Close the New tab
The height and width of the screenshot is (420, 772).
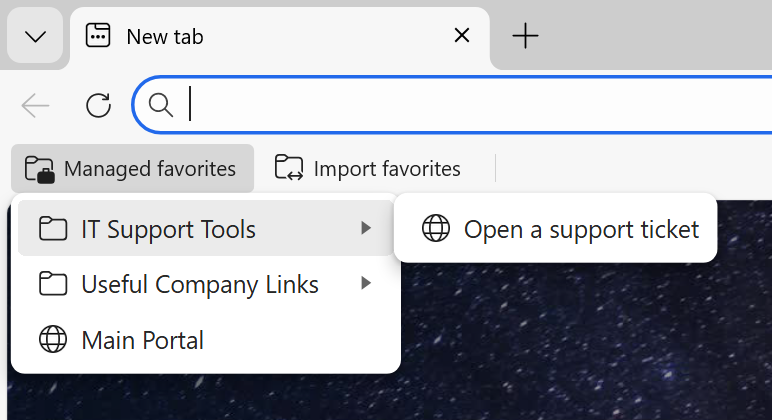462,35
